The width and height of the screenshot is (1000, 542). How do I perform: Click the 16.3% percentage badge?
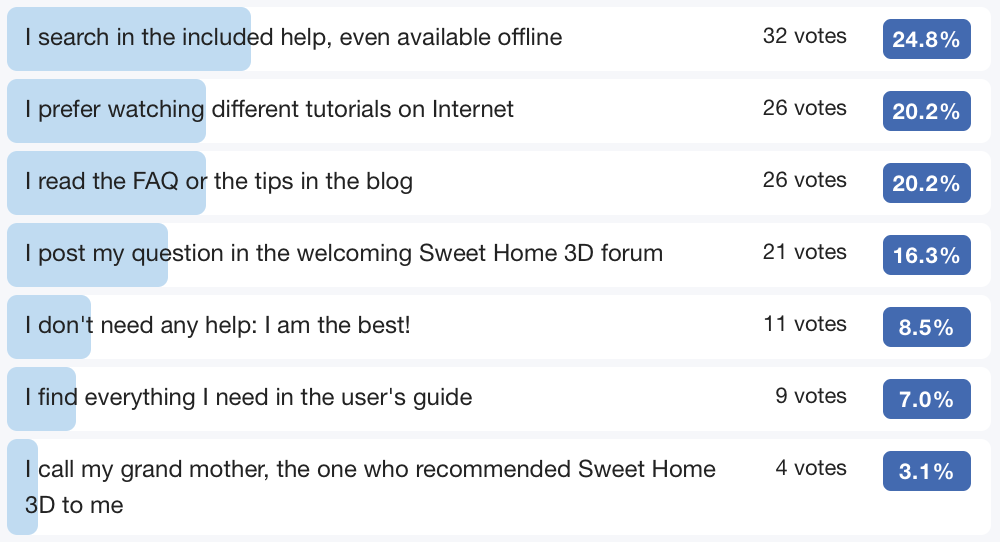[x=926, y=256]
